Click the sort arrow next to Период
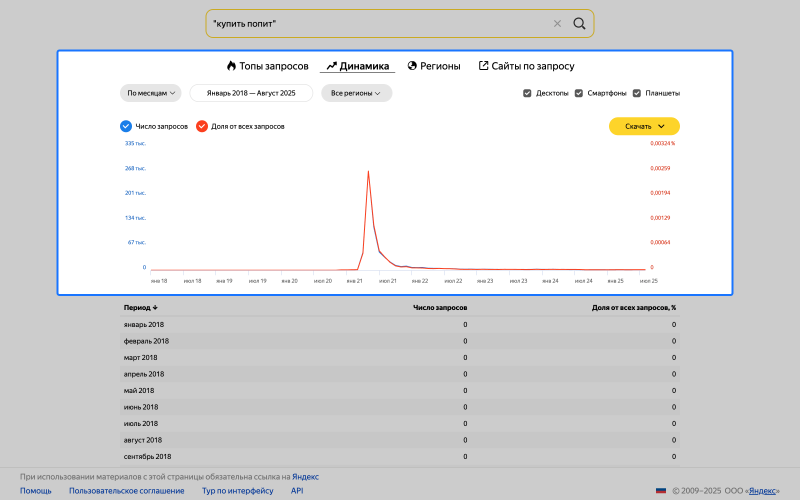 point(156,308)
